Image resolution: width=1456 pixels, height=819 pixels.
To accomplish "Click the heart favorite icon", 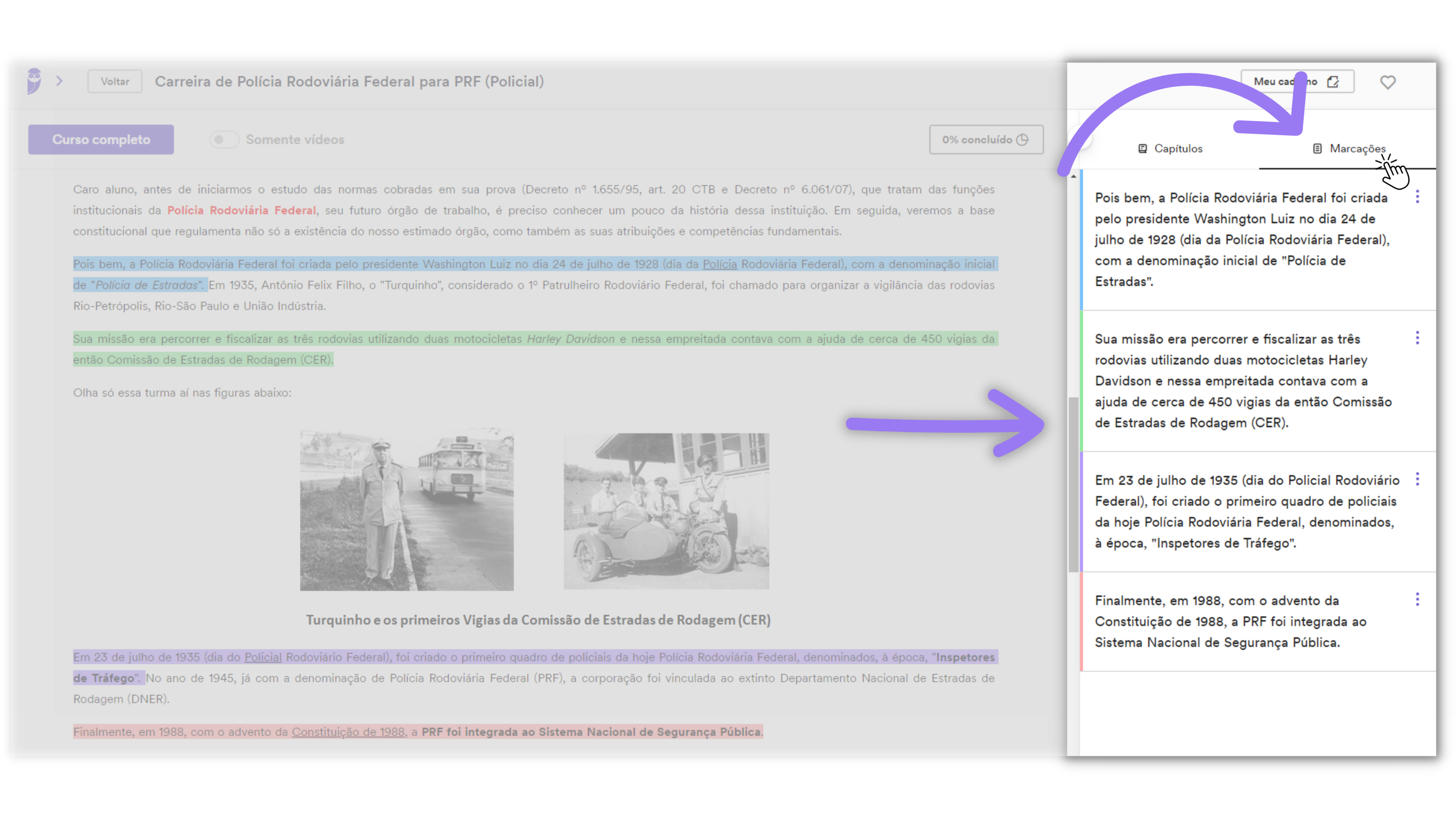I will (x=1388, y=82).
